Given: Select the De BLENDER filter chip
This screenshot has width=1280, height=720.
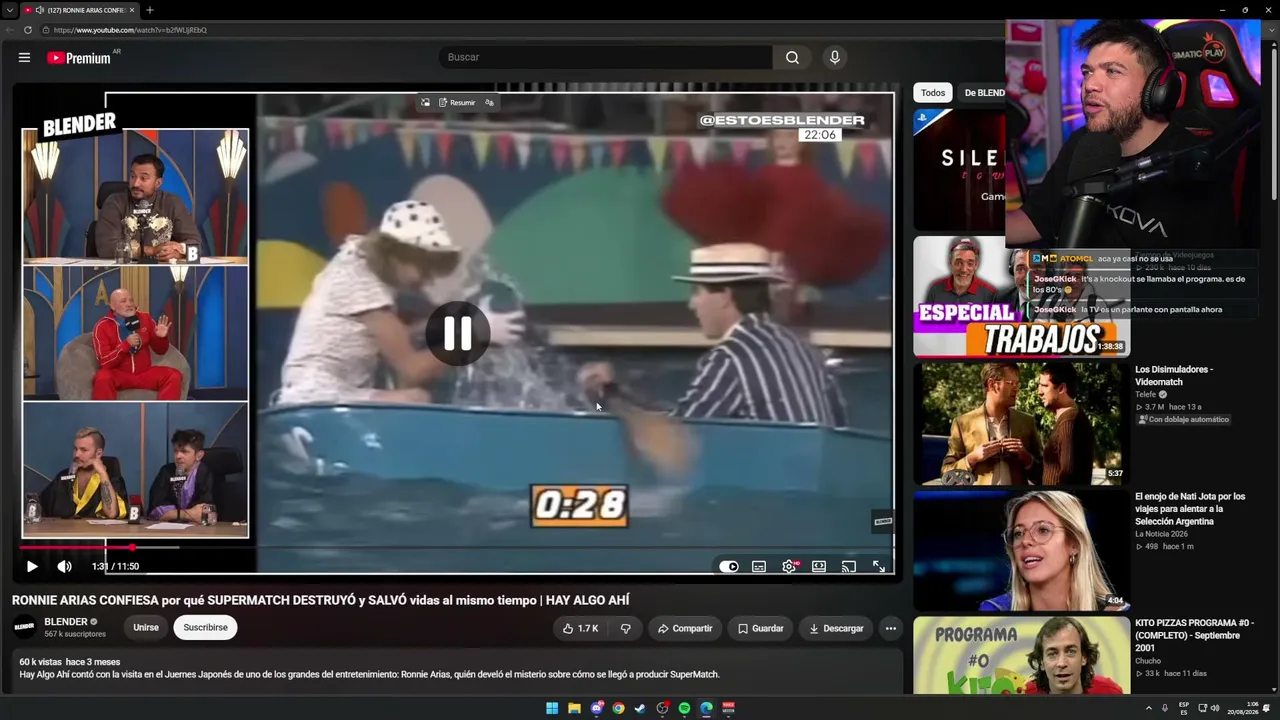Looking at the screenshot, I should 984,93.
